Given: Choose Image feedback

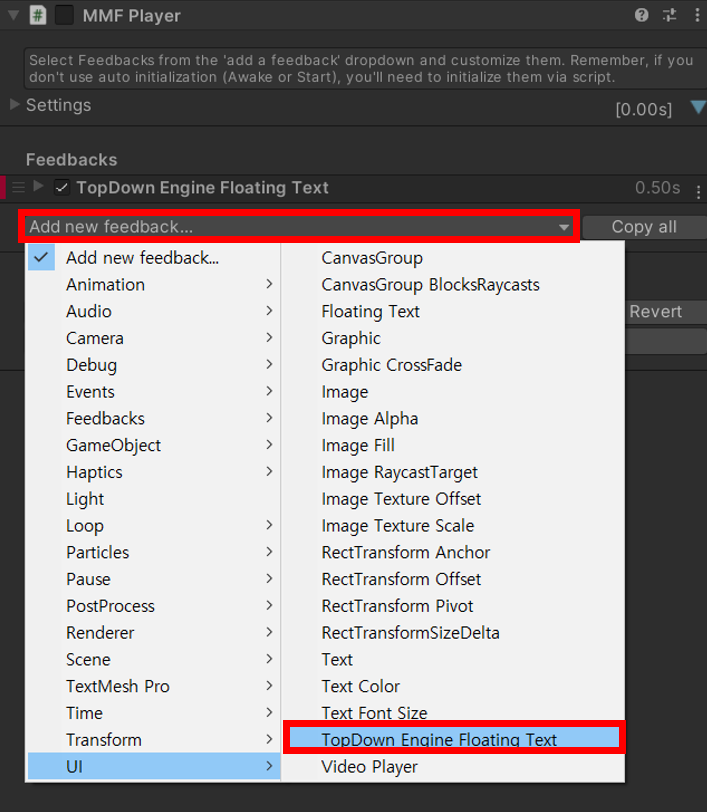Looking at the screenshot, I should 453,392.
